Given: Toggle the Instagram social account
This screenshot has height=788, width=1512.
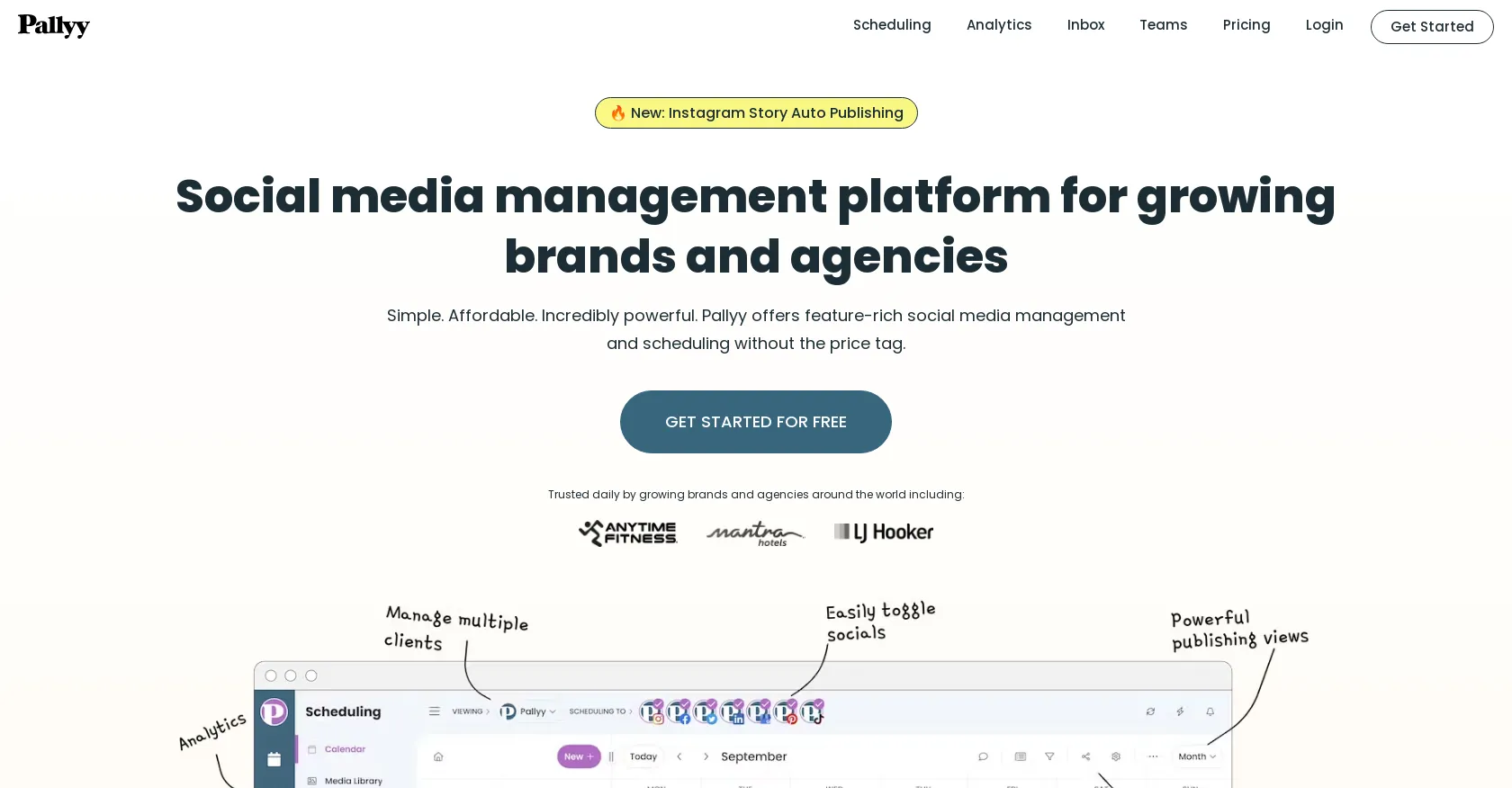Looking at the screenshot, I should (x=652, y=712).
